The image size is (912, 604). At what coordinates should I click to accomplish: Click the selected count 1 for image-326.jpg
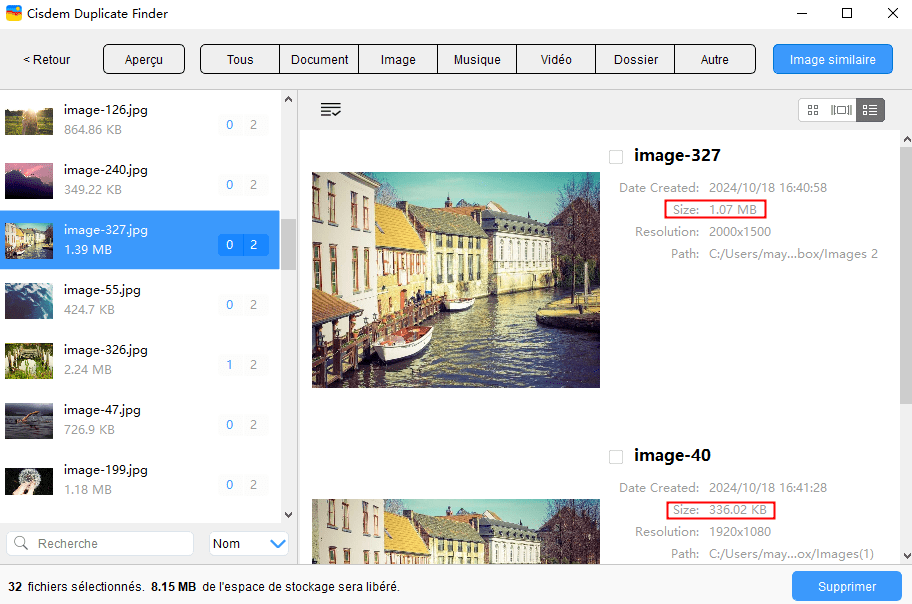[230, 365]
